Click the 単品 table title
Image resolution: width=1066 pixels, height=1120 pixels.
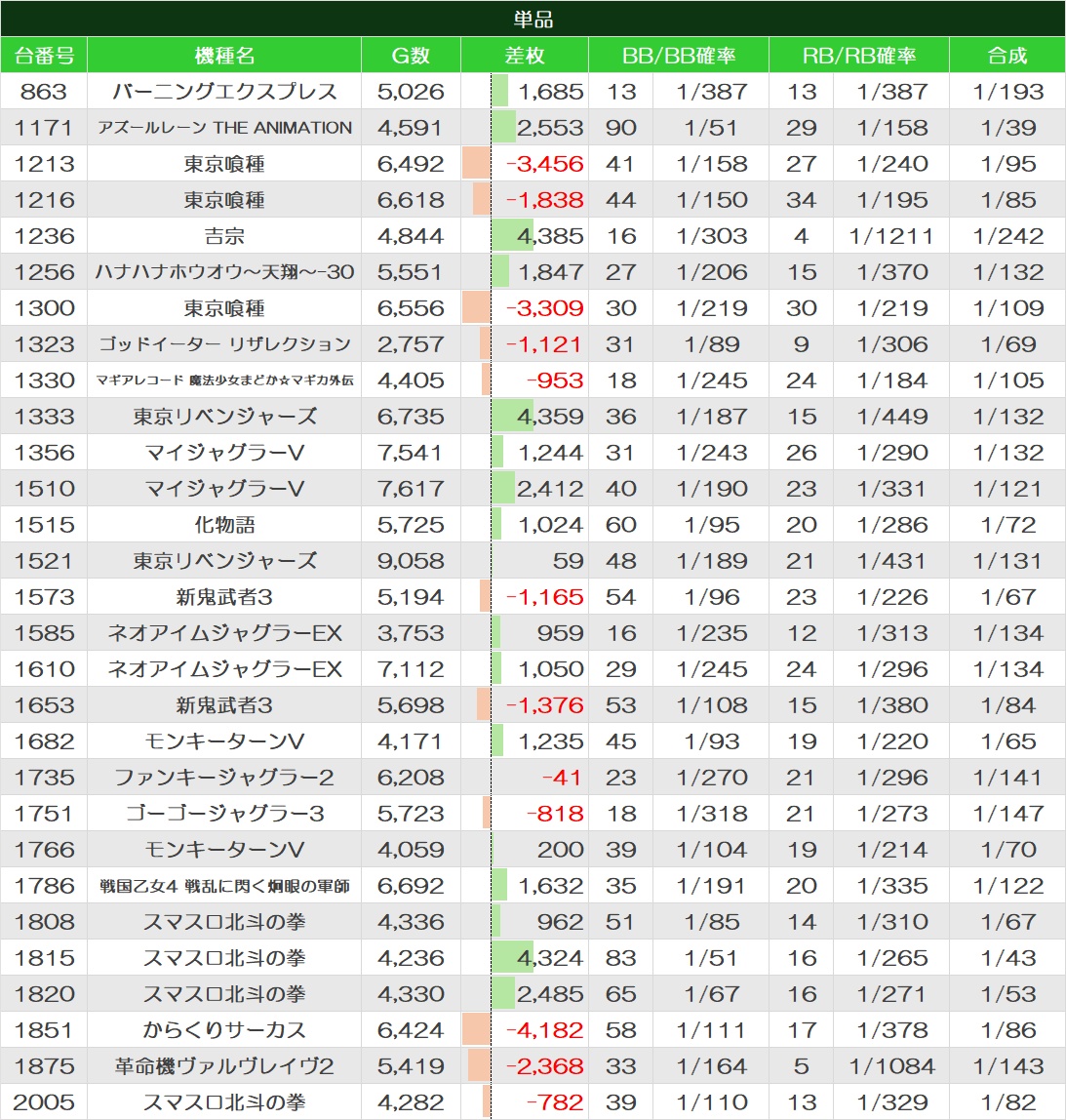point(533,20)
